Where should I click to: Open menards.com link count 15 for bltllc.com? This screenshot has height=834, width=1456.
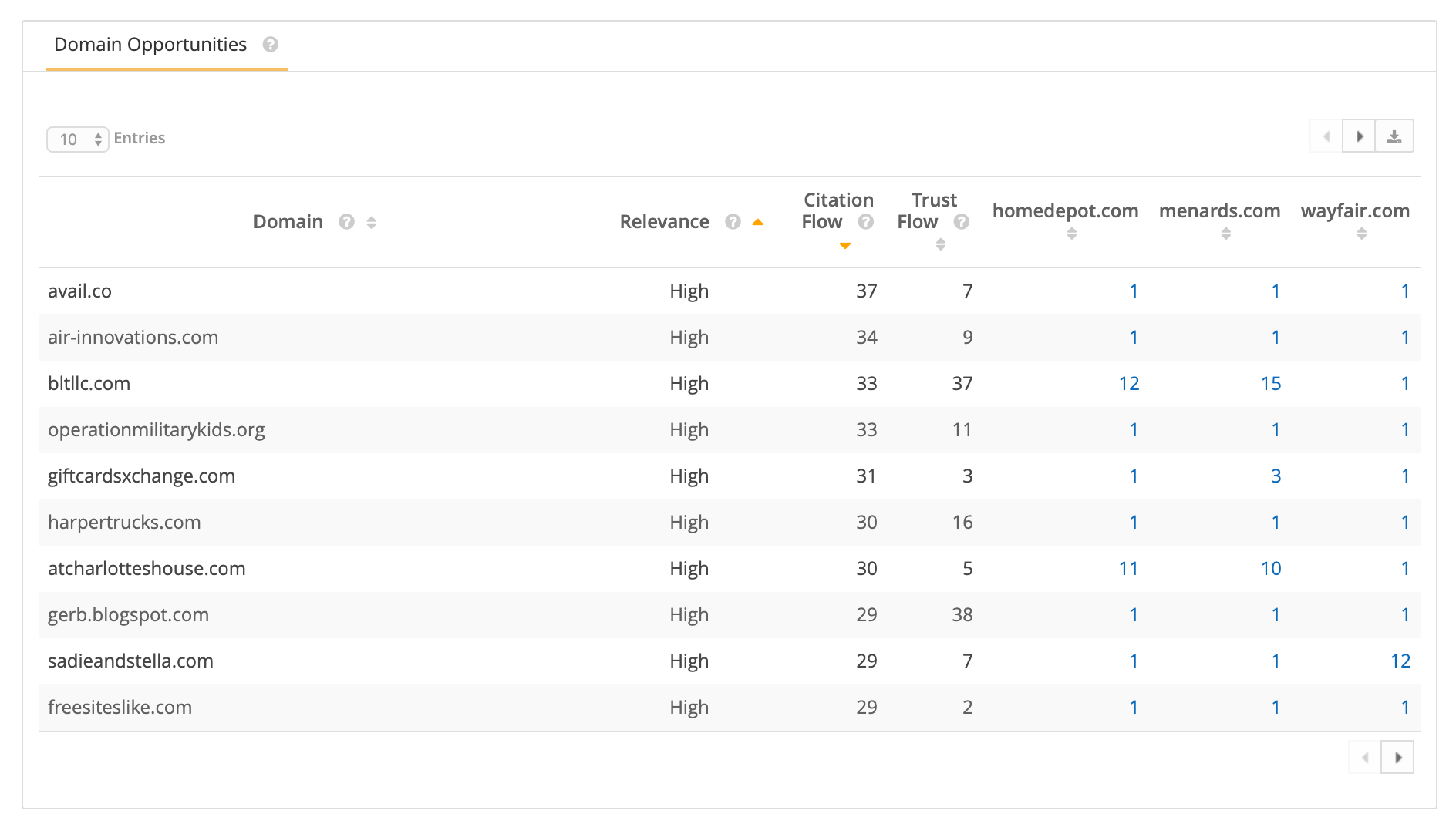[1271, 384]
